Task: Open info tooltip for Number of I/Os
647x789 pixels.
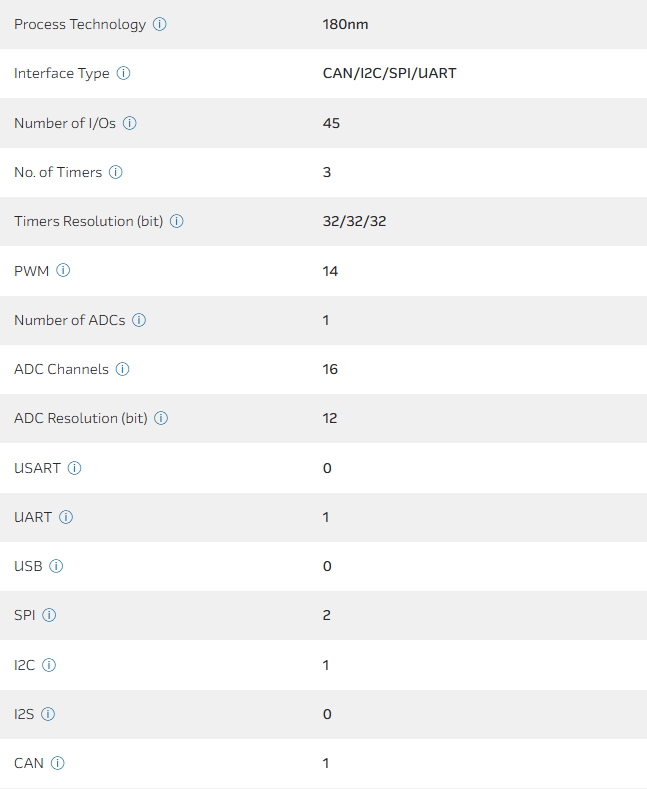Action: (x=130, y=123)
